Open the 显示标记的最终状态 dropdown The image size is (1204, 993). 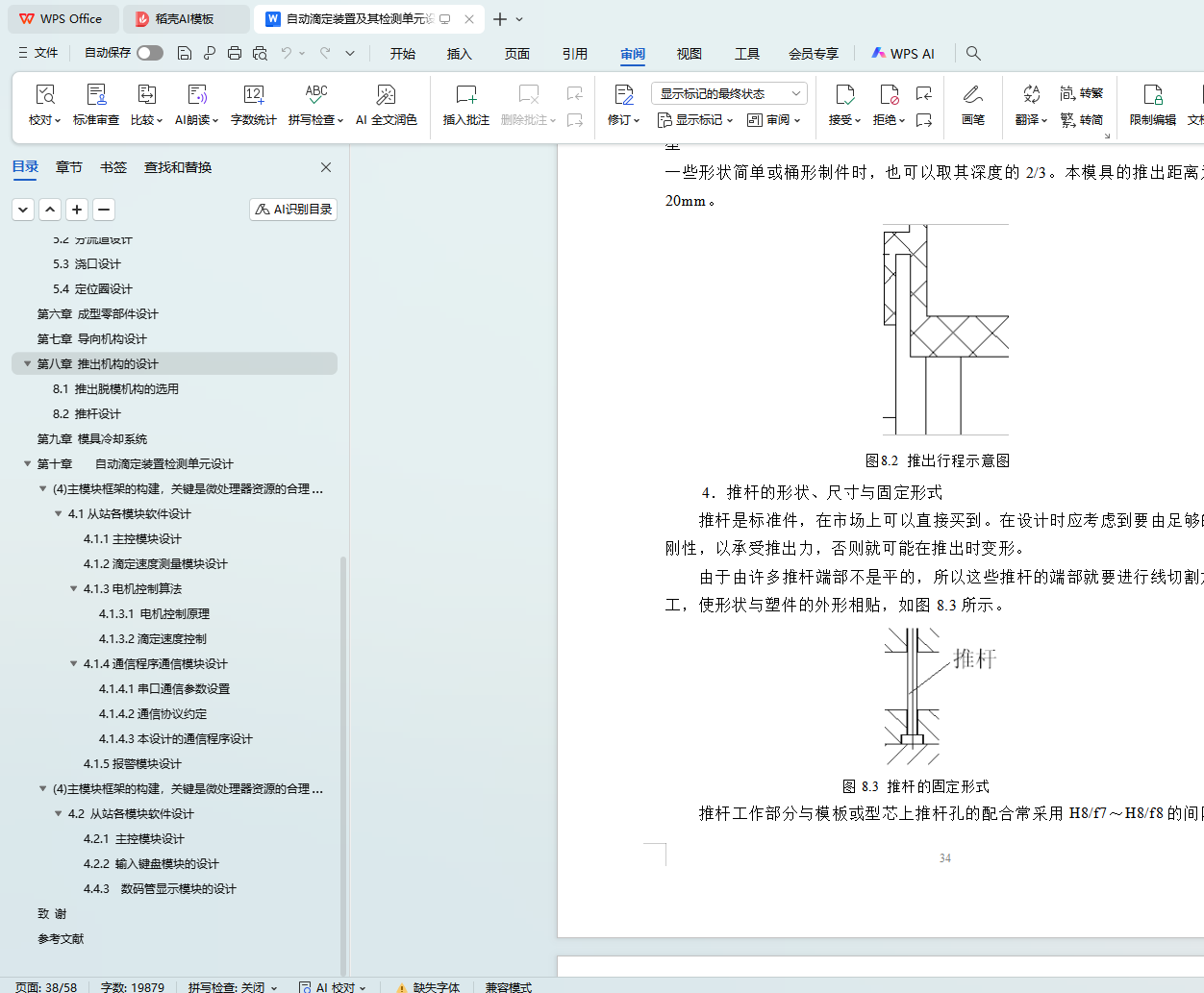coord(729,93)
